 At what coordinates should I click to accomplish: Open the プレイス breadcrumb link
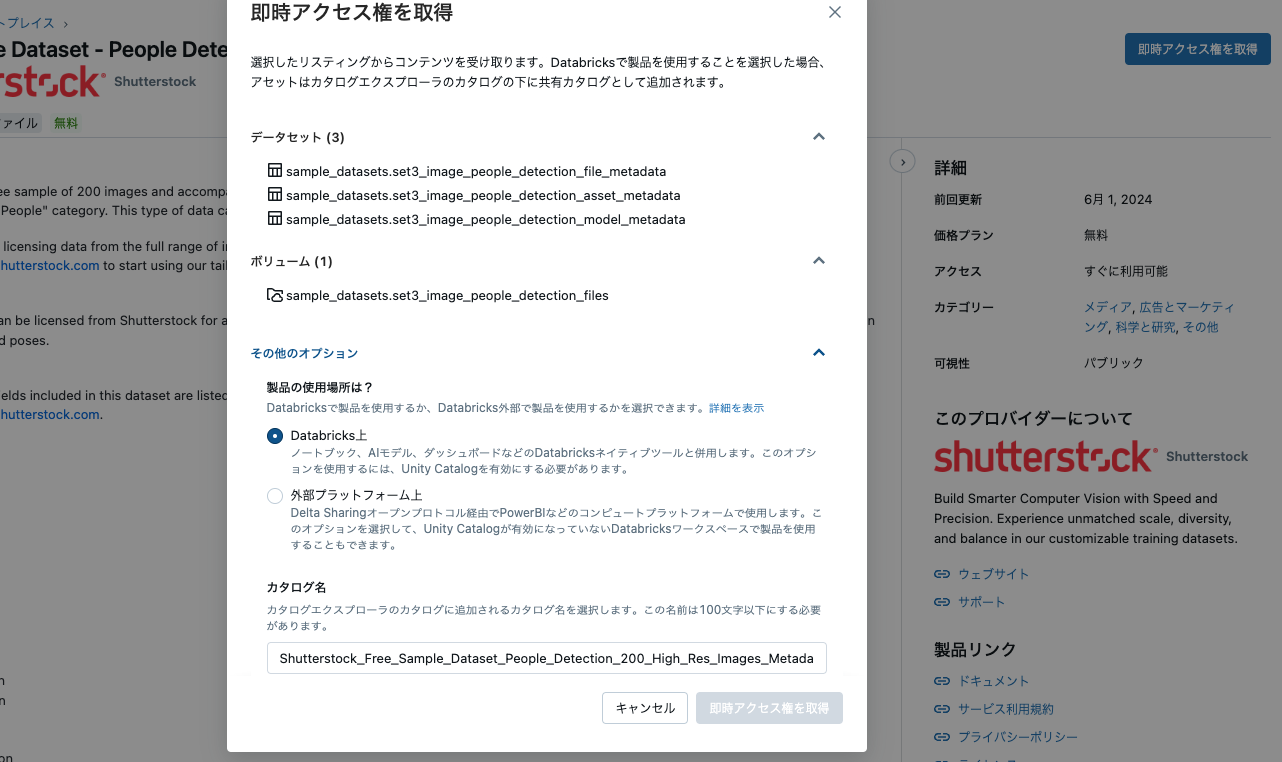click(25, 22)
